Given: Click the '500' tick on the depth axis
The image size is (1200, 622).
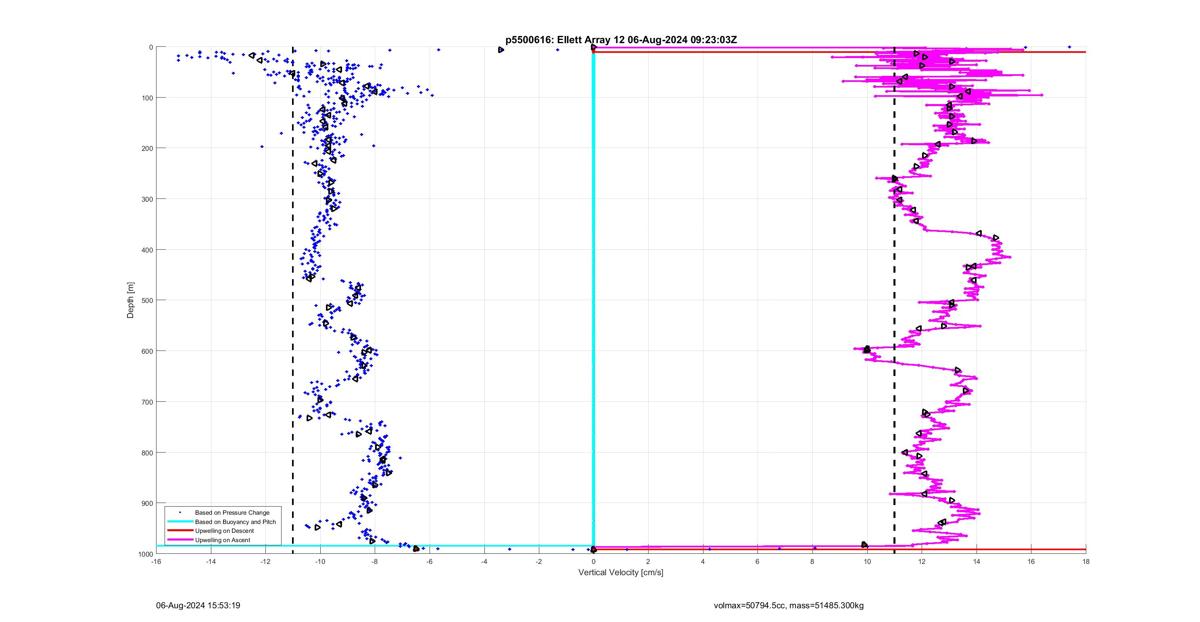Looking at the screenshot, I should [x=145, y=300].
